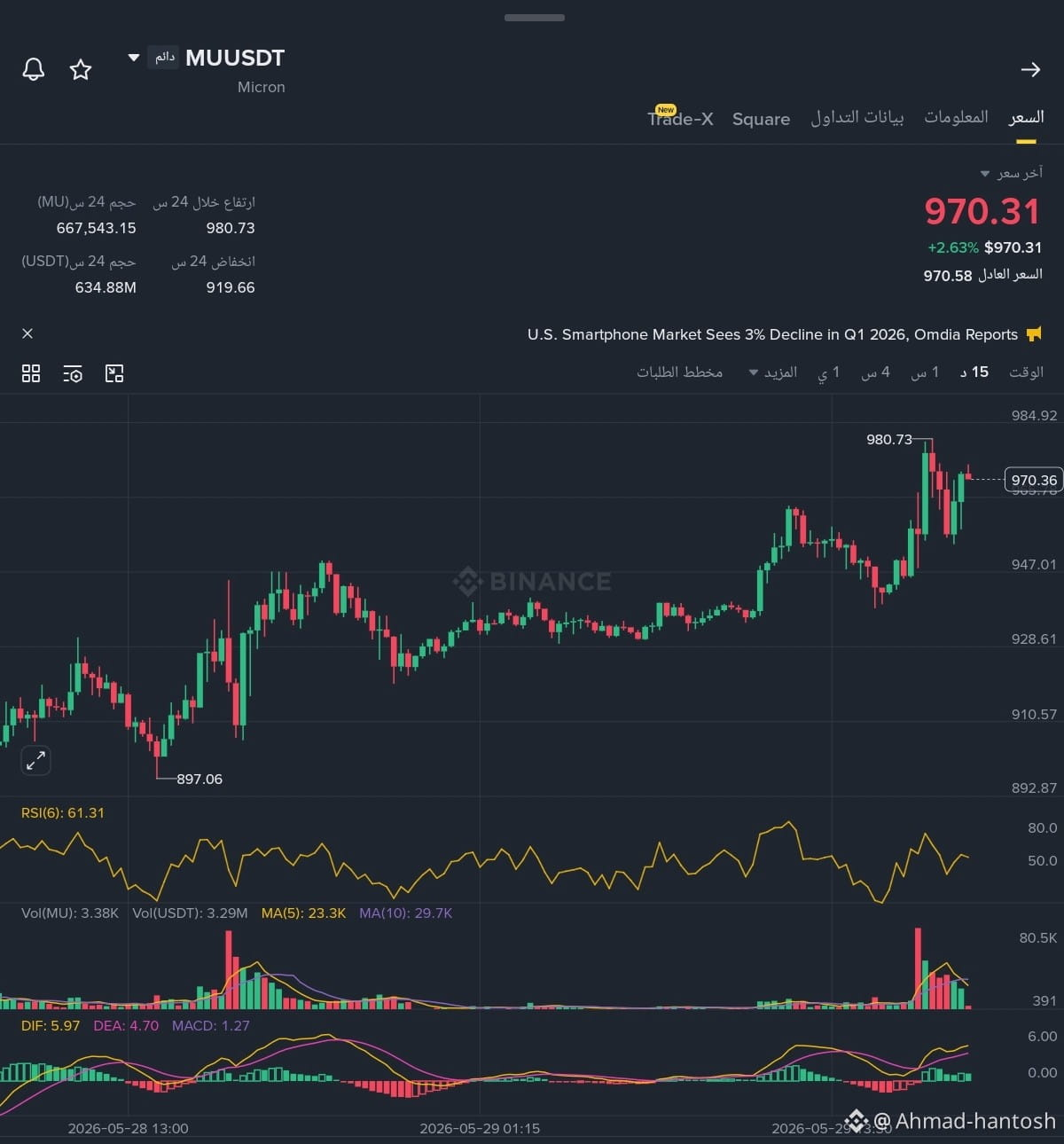Tap the DEA: 4.70 MACD label
The height and width of the screenshot is (1144, 1064).
click(126, 1025)
